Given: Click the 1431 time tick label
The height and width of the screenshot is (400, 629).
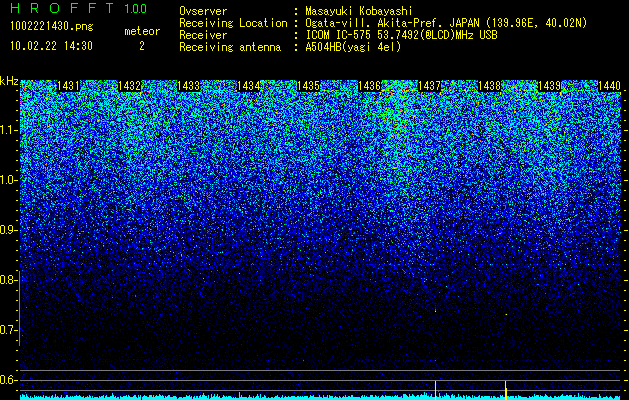Looking at the screenshot, I should click(69, 86).
